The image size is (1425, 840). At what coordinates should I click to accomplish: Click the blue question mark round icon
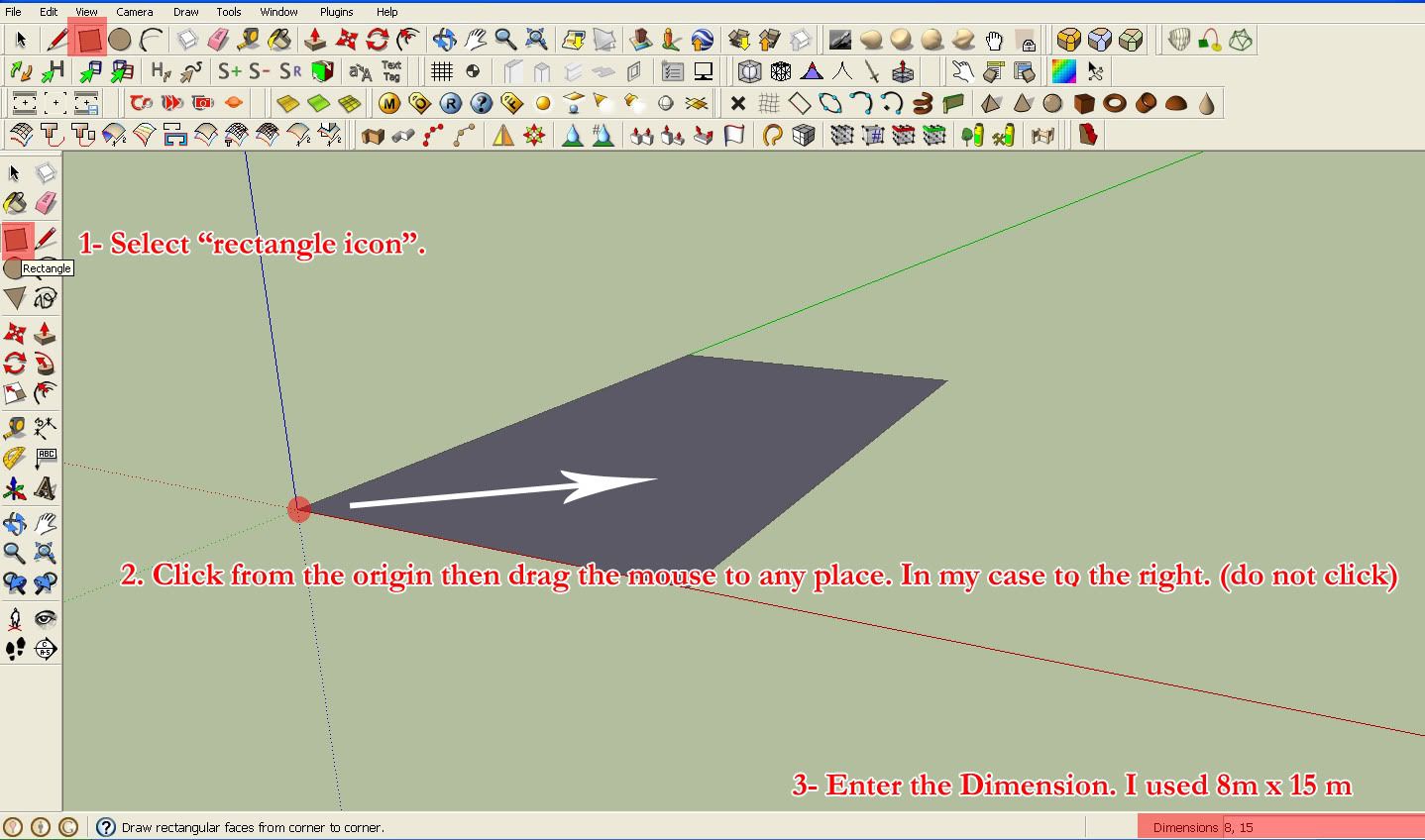[x=482, y=103]
